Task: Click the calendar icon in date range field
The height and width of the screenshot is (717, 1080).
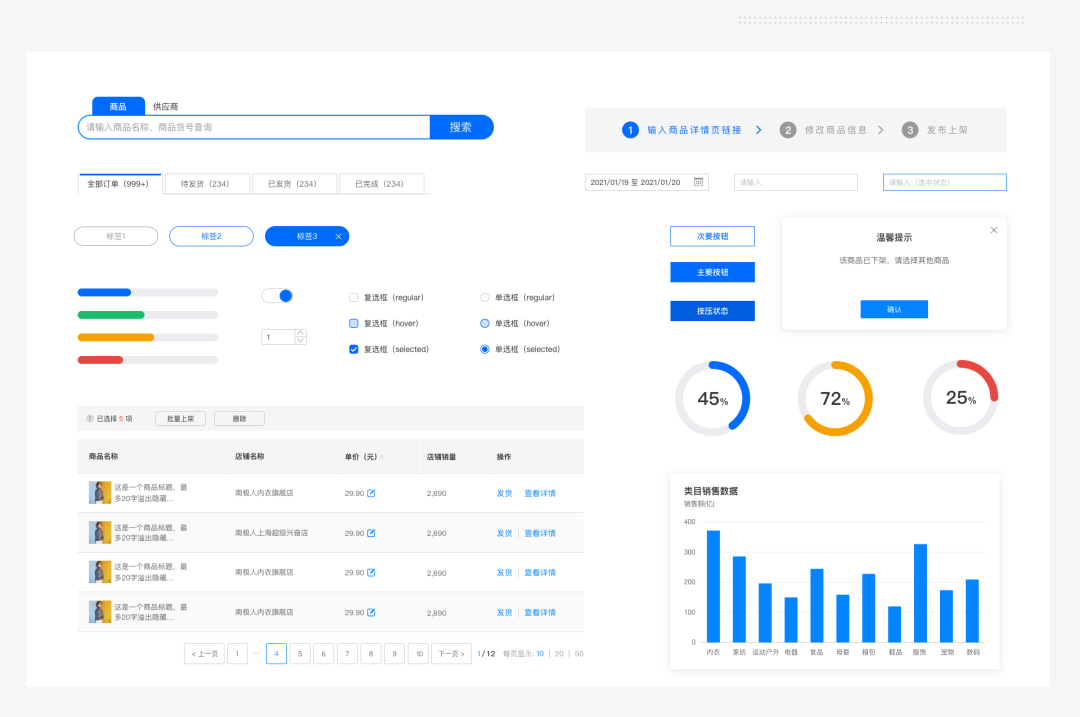Action: 698,182
